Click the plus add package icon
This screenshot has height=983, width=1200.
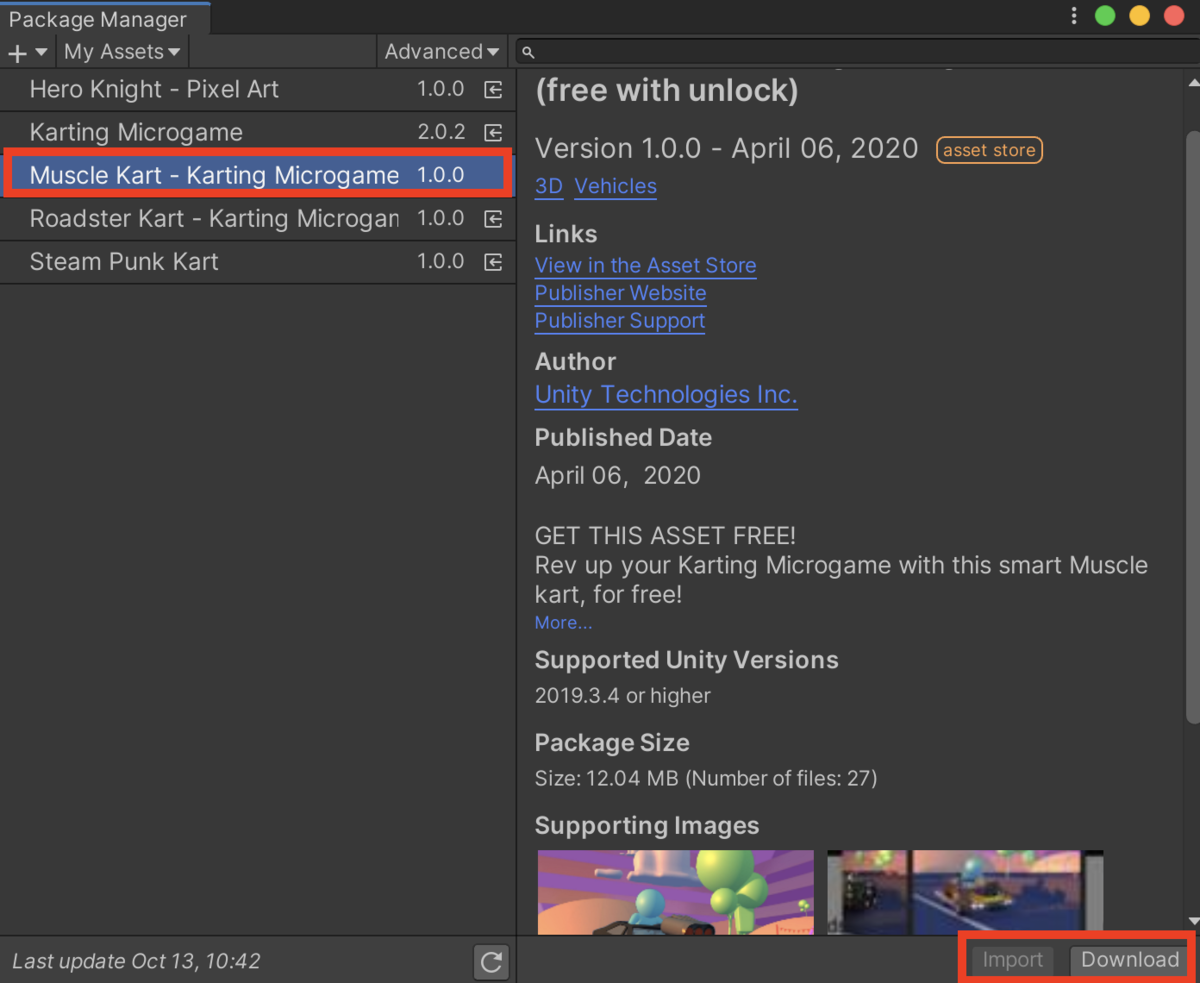(17, 52)
